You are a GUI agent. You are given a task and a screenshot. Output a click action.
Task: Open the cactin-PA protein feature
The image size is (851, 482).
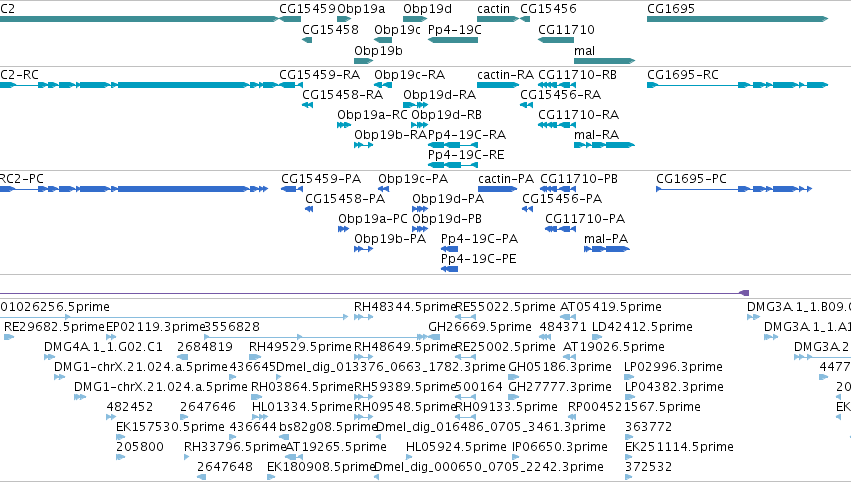pyautogui.click(x=498, y=189)
